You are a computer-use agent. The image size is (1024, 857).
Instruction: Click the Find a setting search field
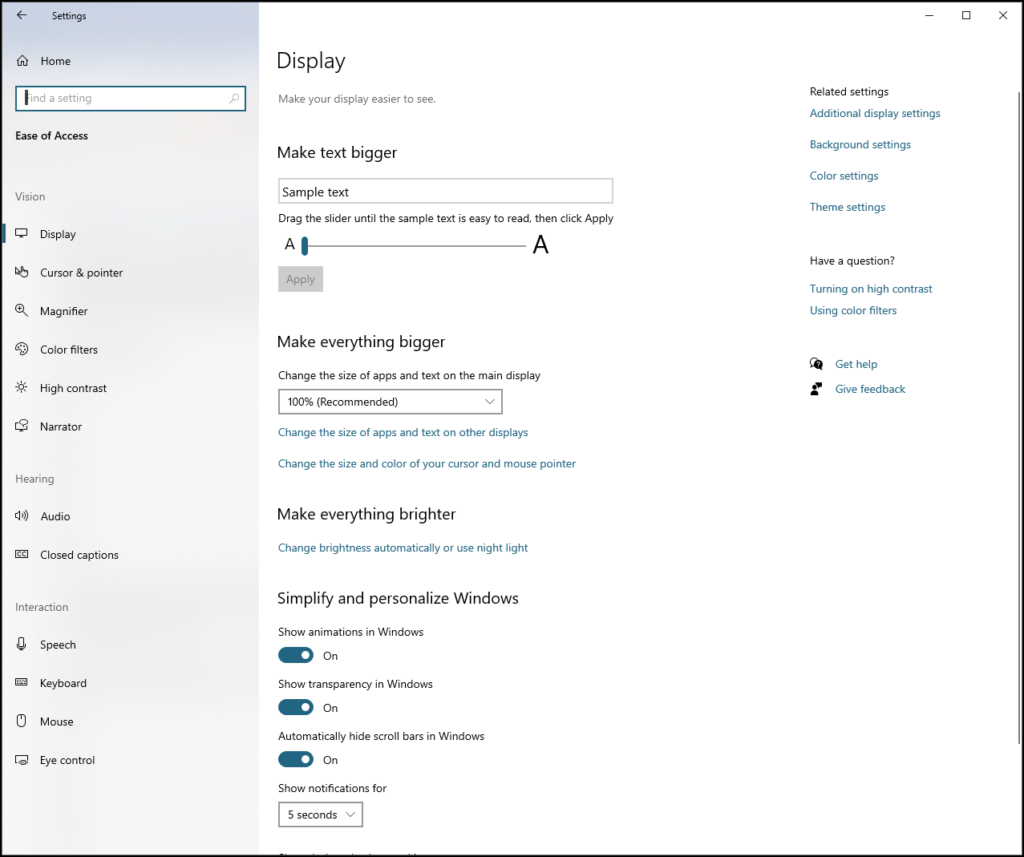tap(131, 98)
